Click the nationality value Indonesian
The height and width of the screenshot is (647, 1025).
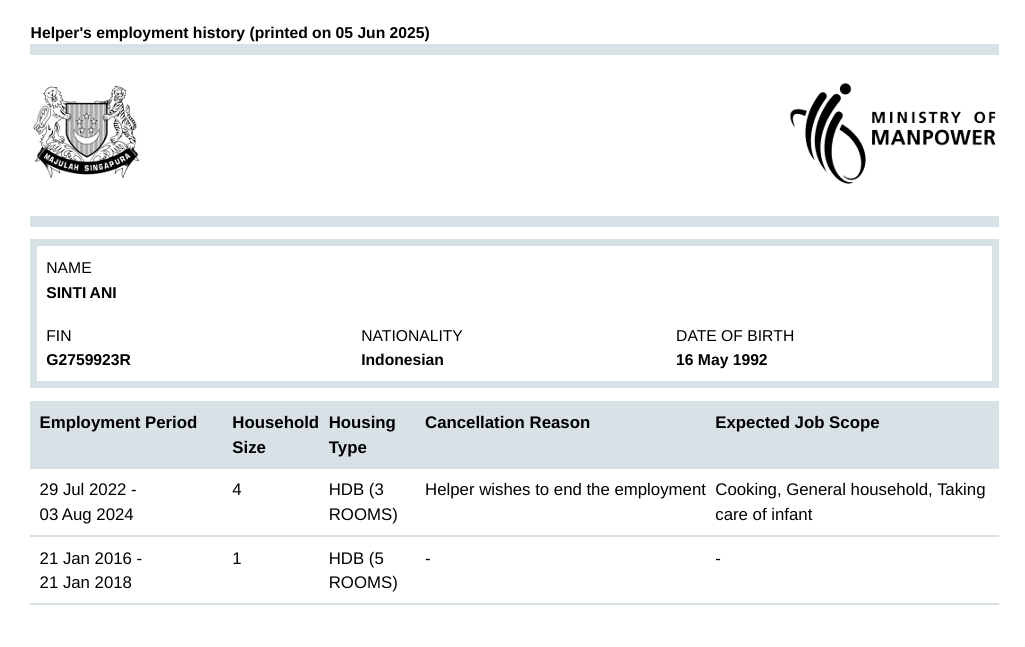pos(402,360)
